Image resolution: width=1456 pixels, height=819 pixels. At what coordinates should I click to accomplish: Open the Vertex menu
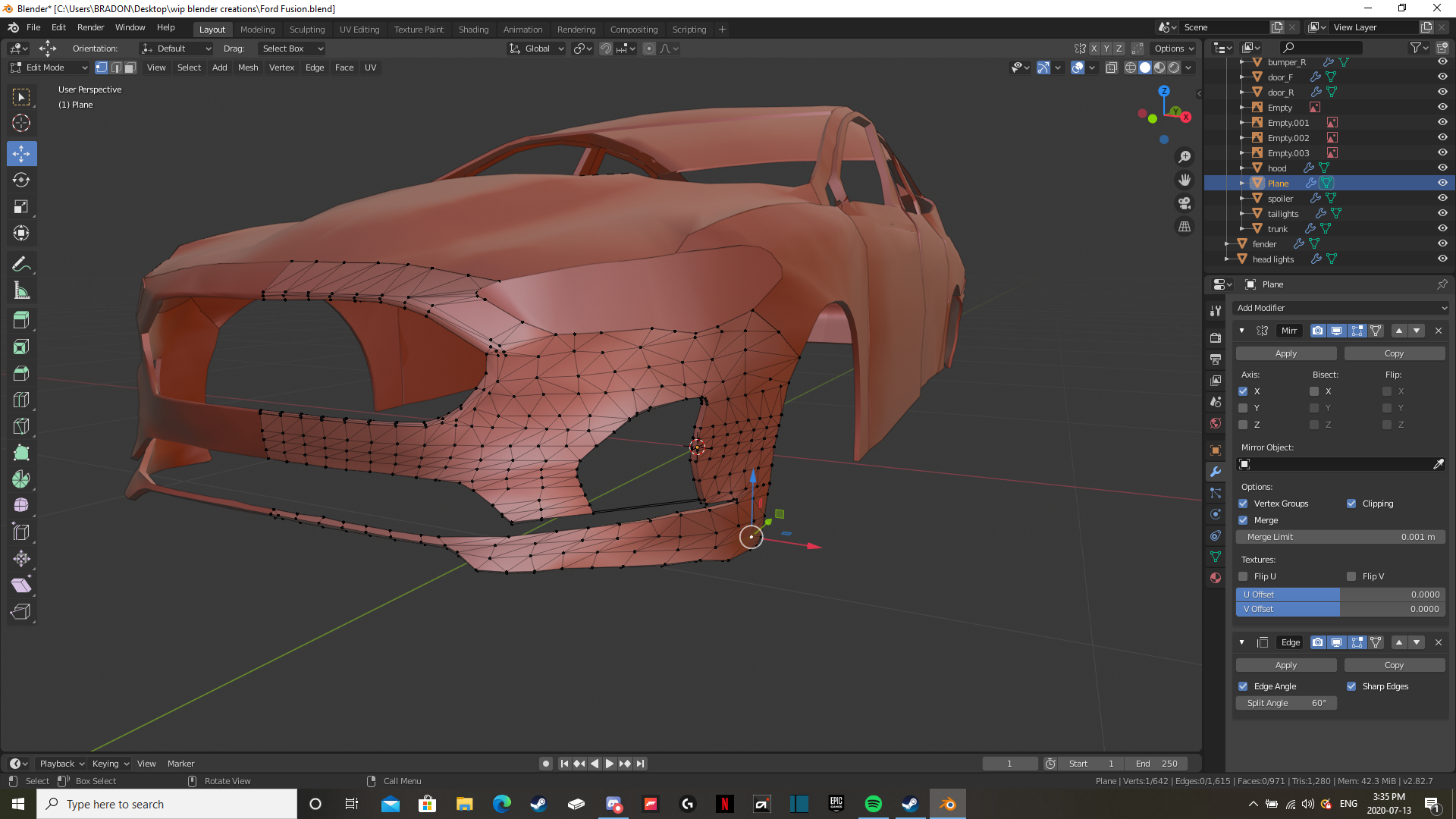click(x=281, y=67)
